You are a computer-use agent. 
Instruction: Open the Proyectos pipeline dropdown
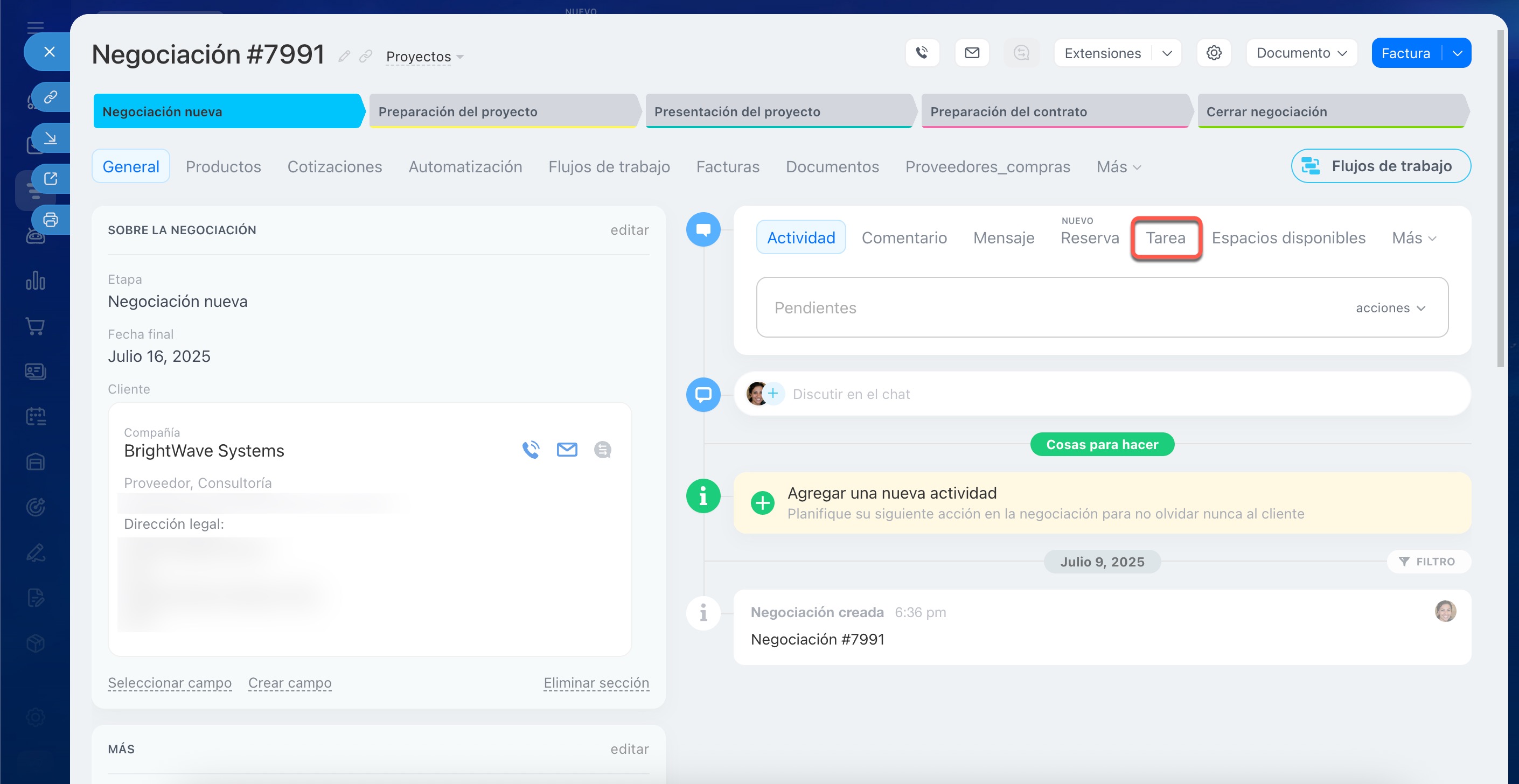click(424, 57)
